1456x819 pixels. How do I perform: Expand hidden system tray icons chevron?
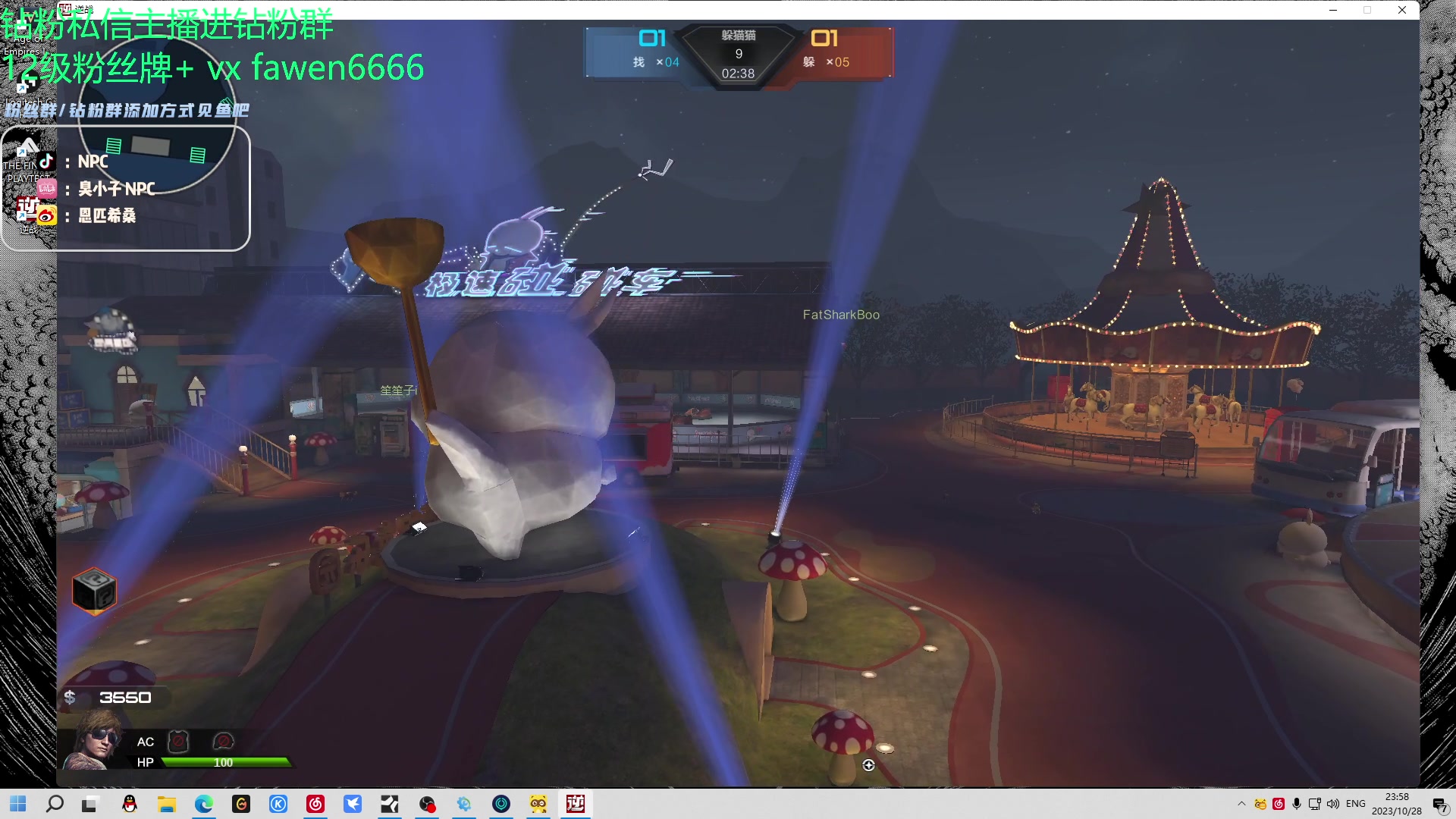click(1241, 804)
